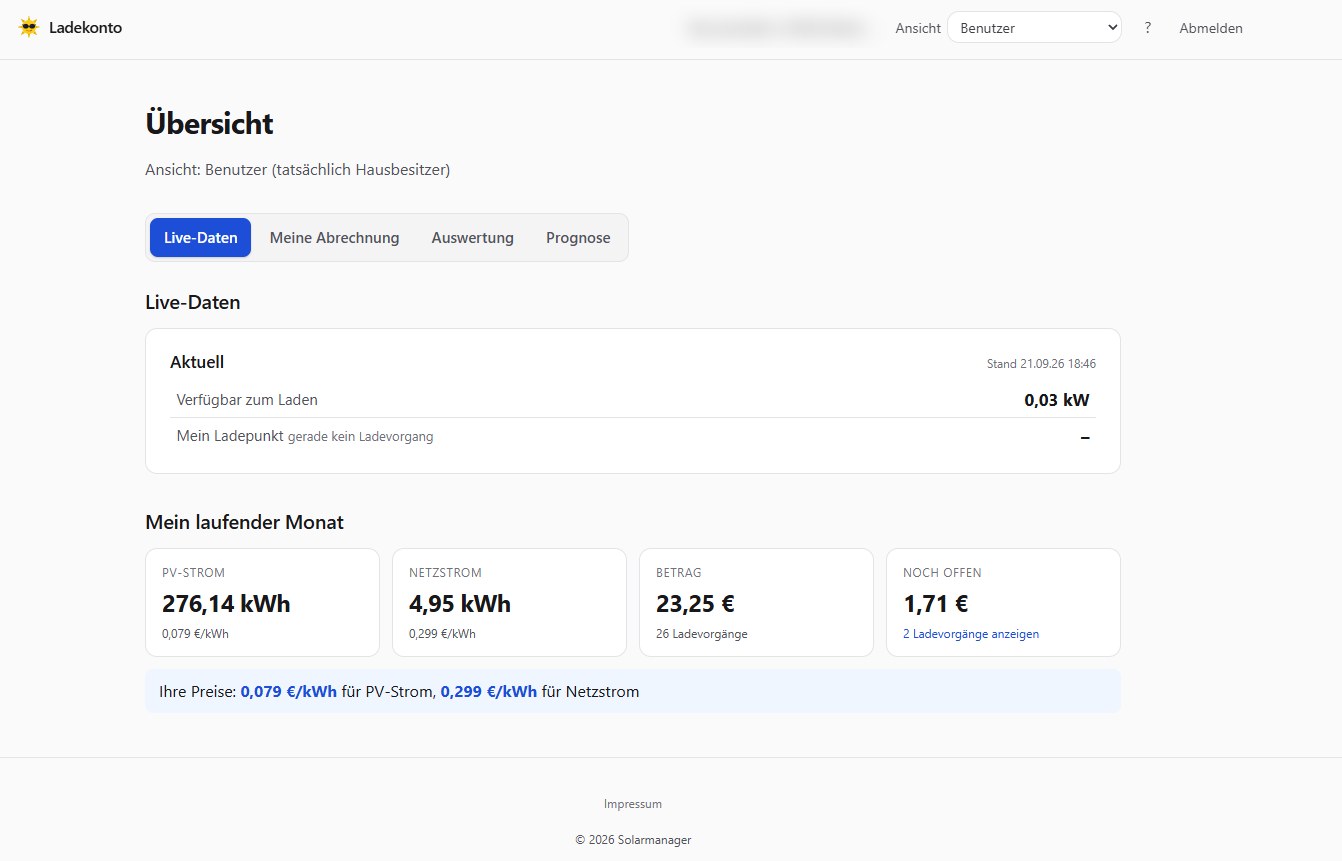The height and width of the screenshot is (861, 1342).
Task: Click the 23,25 € Betrag value
Action: [x=695, y=604]
